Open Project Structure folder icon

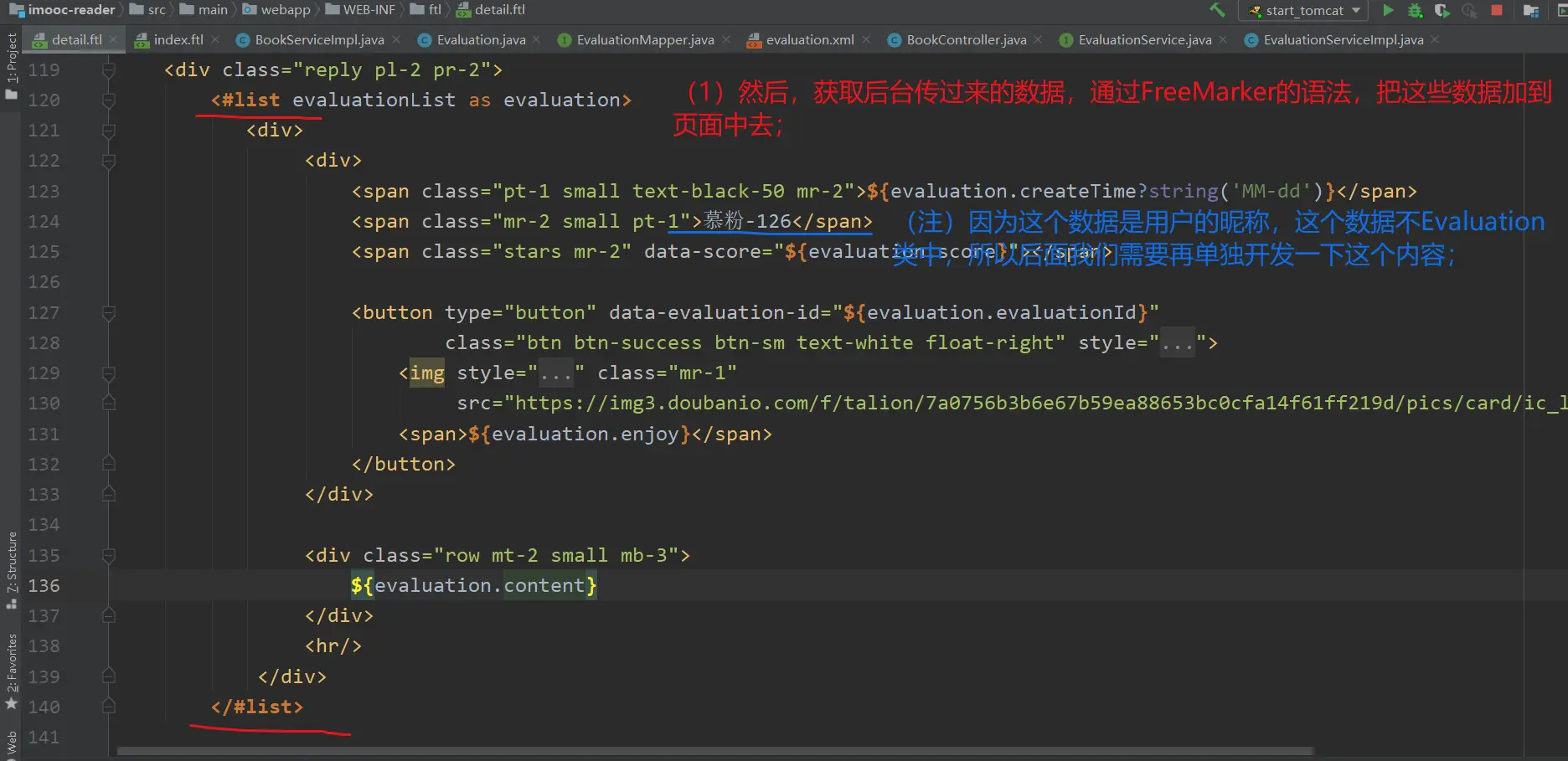tap(1531, 10)
